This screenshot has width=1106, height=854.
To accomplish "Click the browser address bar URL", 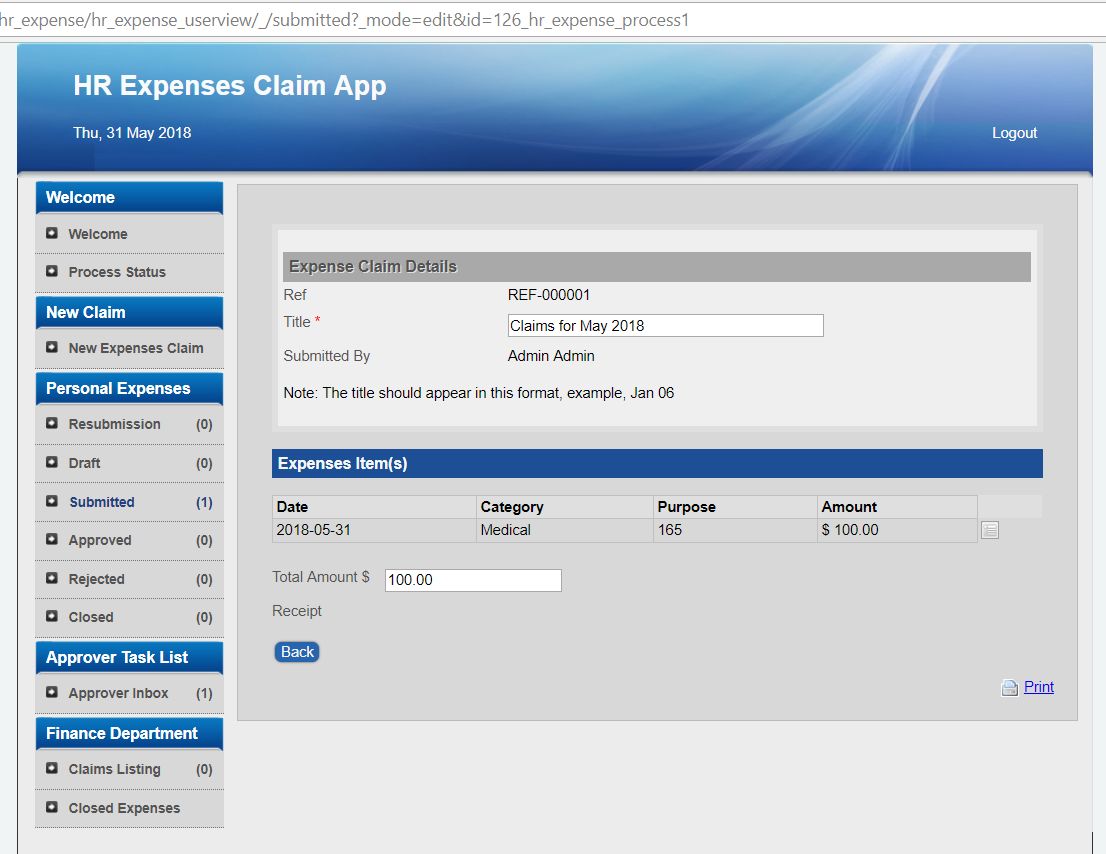I will click(345, 20).
